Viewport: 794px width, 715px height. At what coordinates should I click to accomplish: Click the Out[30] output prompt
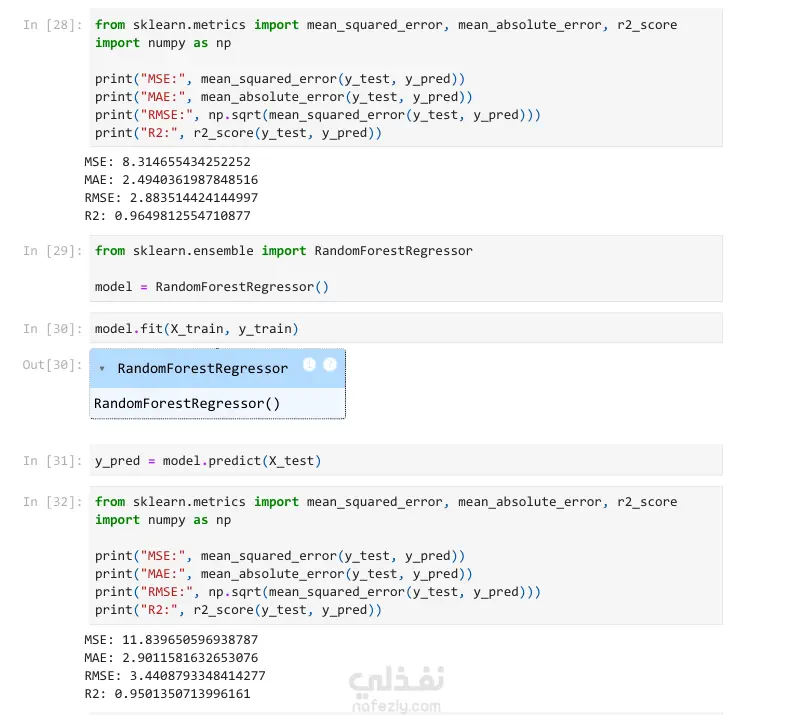pyautogui.click(x=52, y=365)
